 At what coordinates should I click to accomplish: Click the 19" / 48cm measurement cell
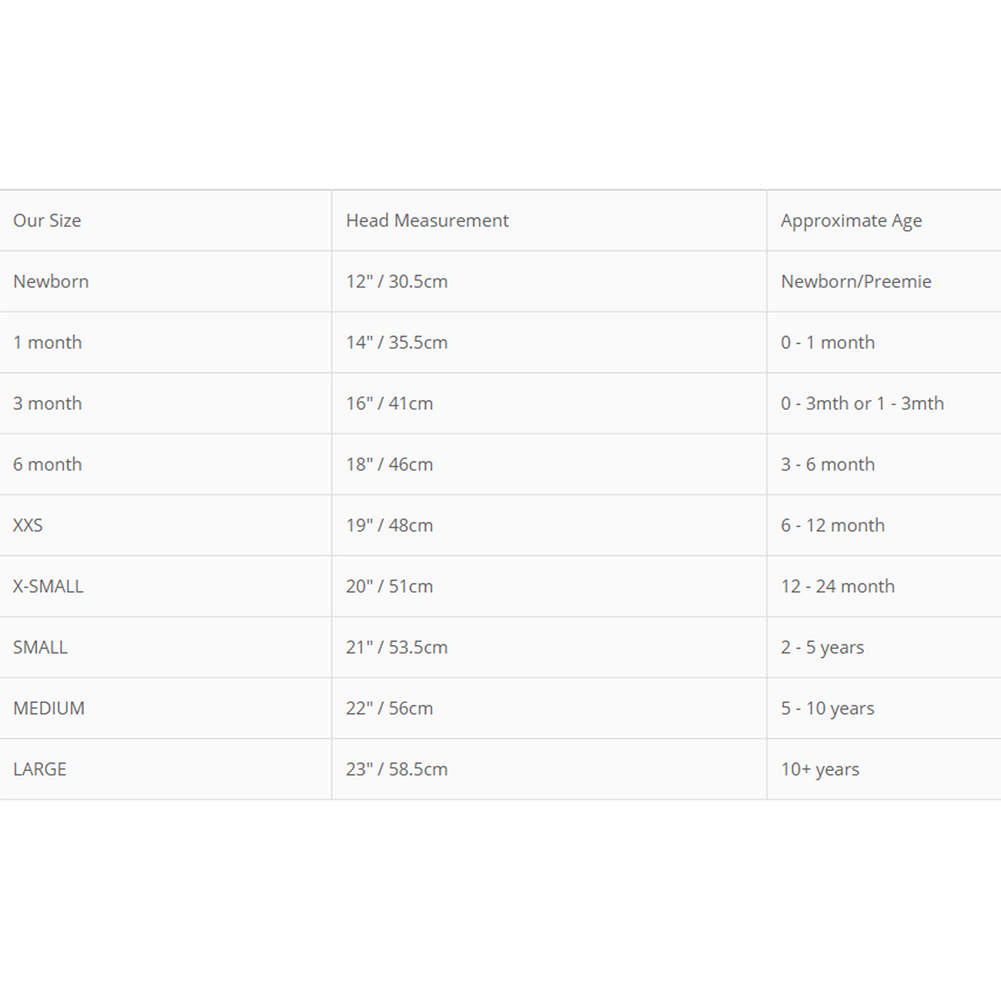pos(389,526)
